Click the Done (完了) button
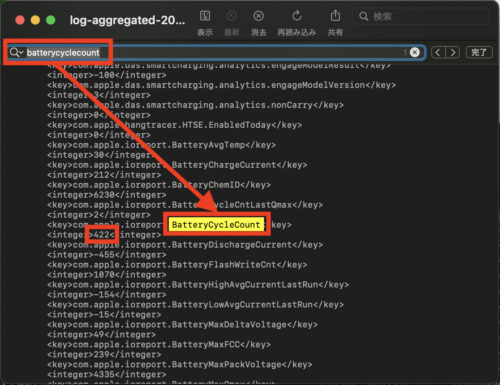 479,52
